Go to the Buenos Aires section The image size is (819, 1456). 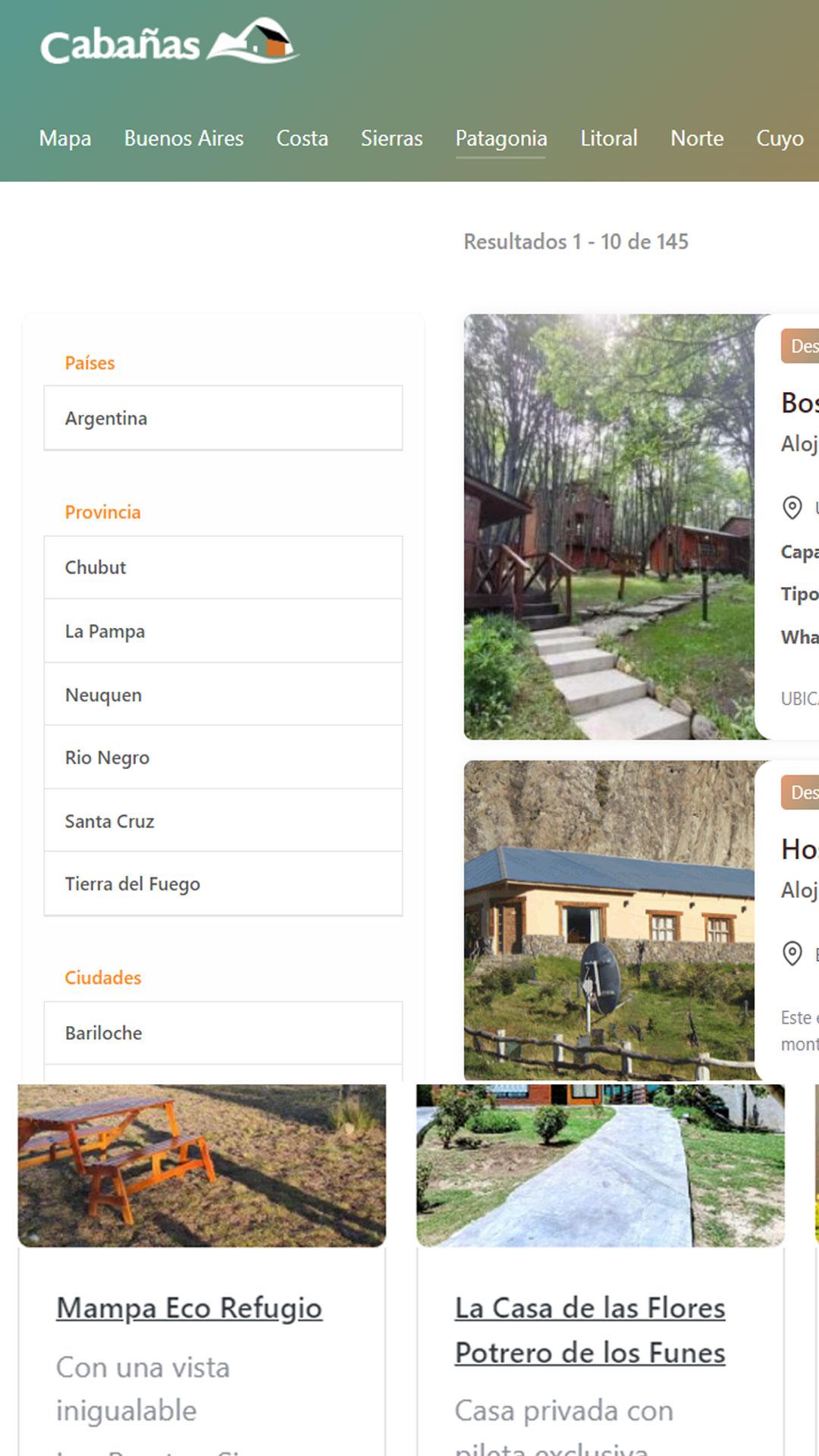184,138
